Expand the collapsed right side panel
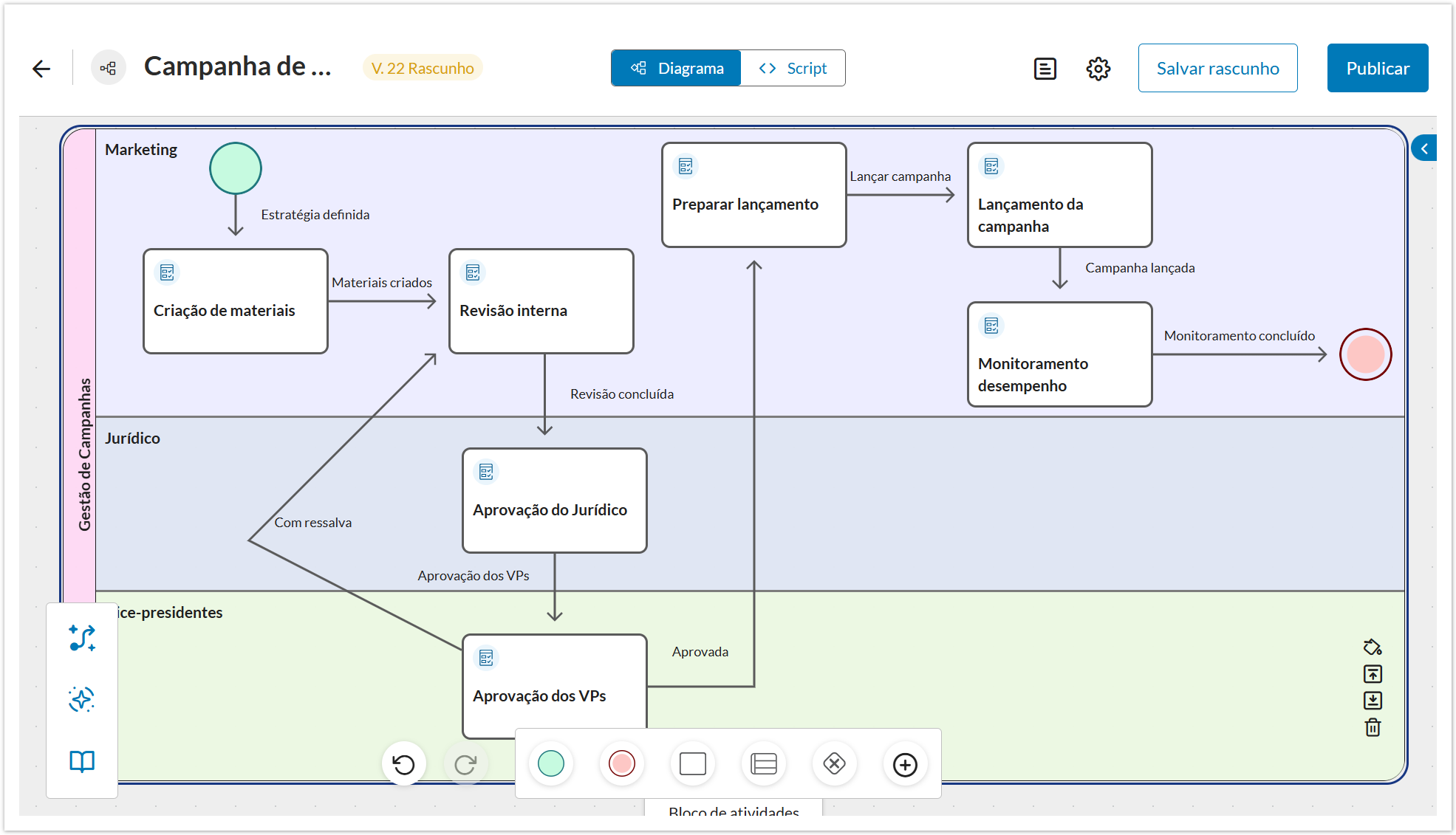The height and width of the screenshot is (835, 1456). tap(1423, 148)
